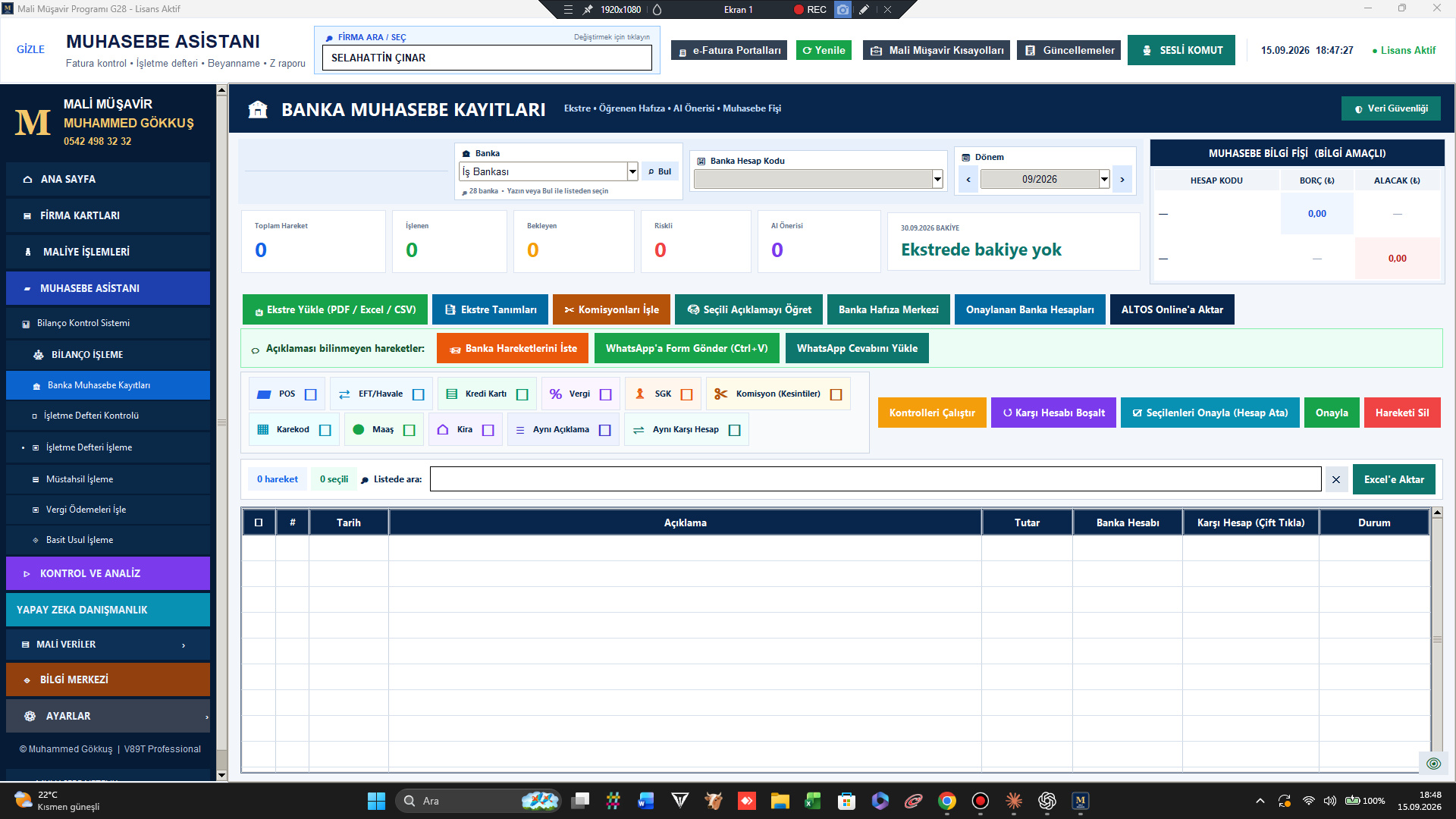The height and width of the screenshot is (819, 1456).
Task: Click the screenshot camera icon in recorder bar
Action: tap(843, 10)
